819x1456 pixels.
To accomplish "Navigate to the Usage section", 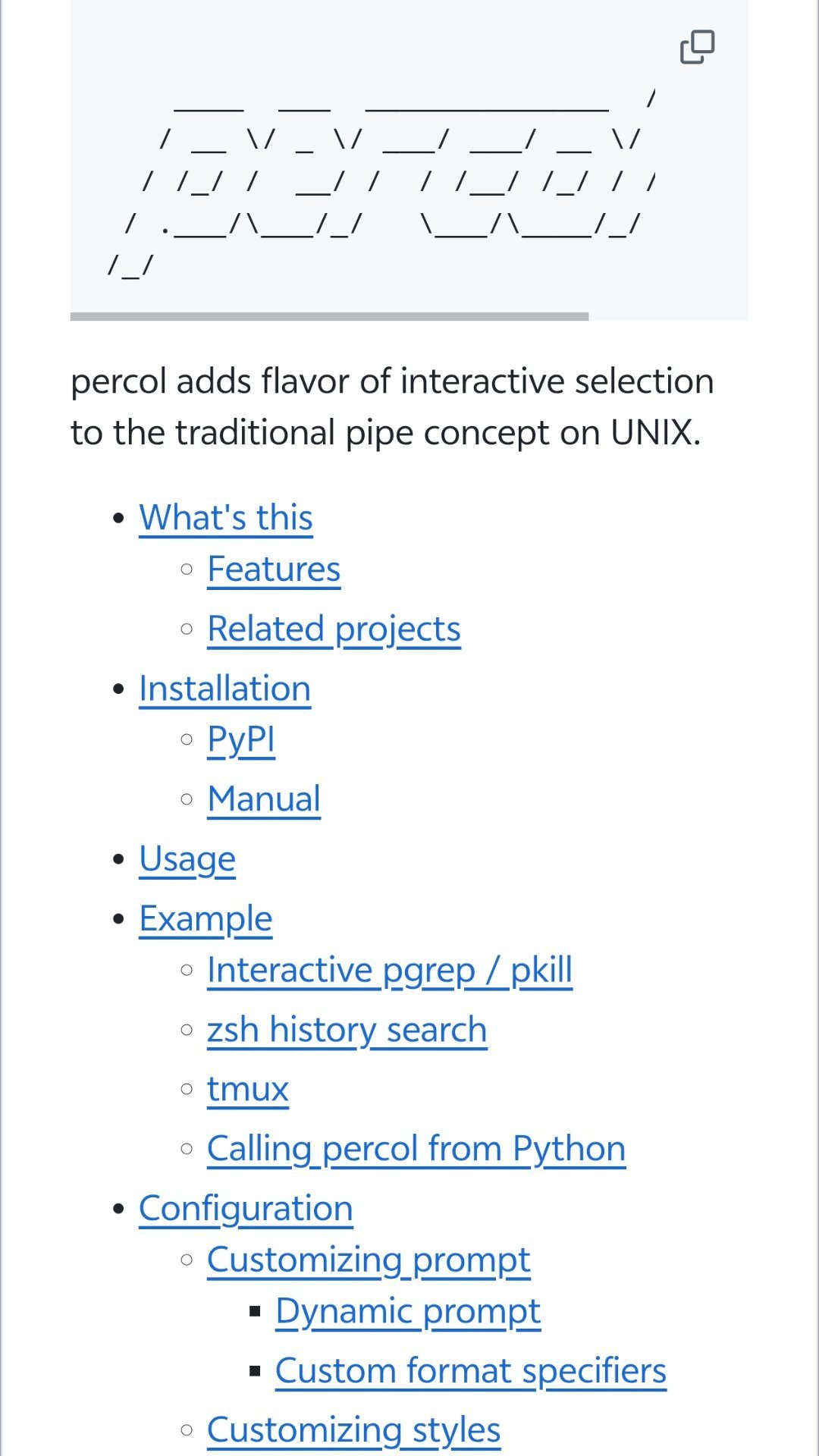I will coord(187,859).
